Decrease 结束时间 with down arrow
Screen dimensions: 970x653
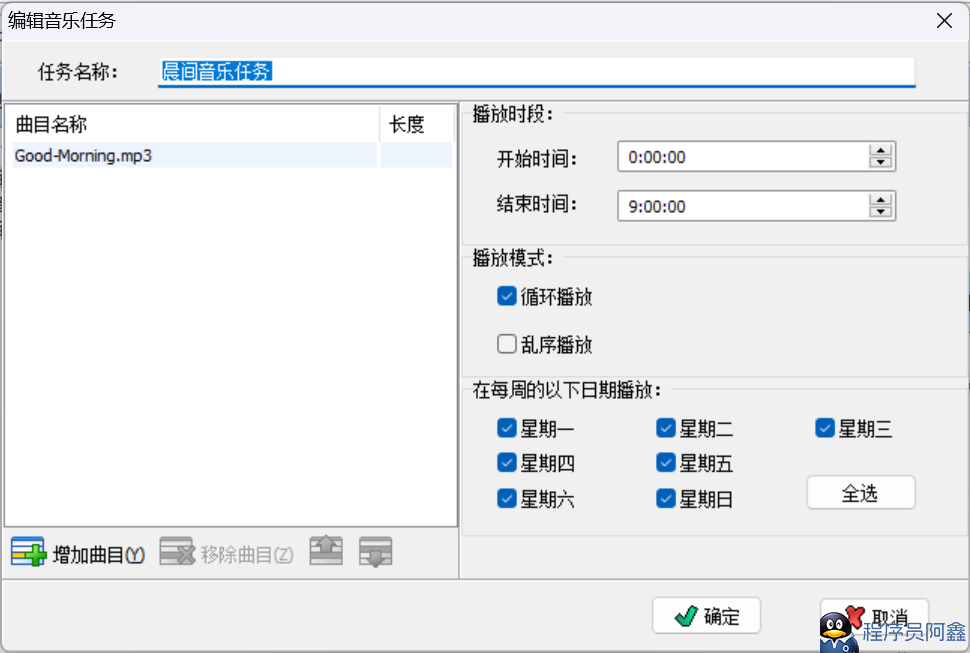click(880, 212)
